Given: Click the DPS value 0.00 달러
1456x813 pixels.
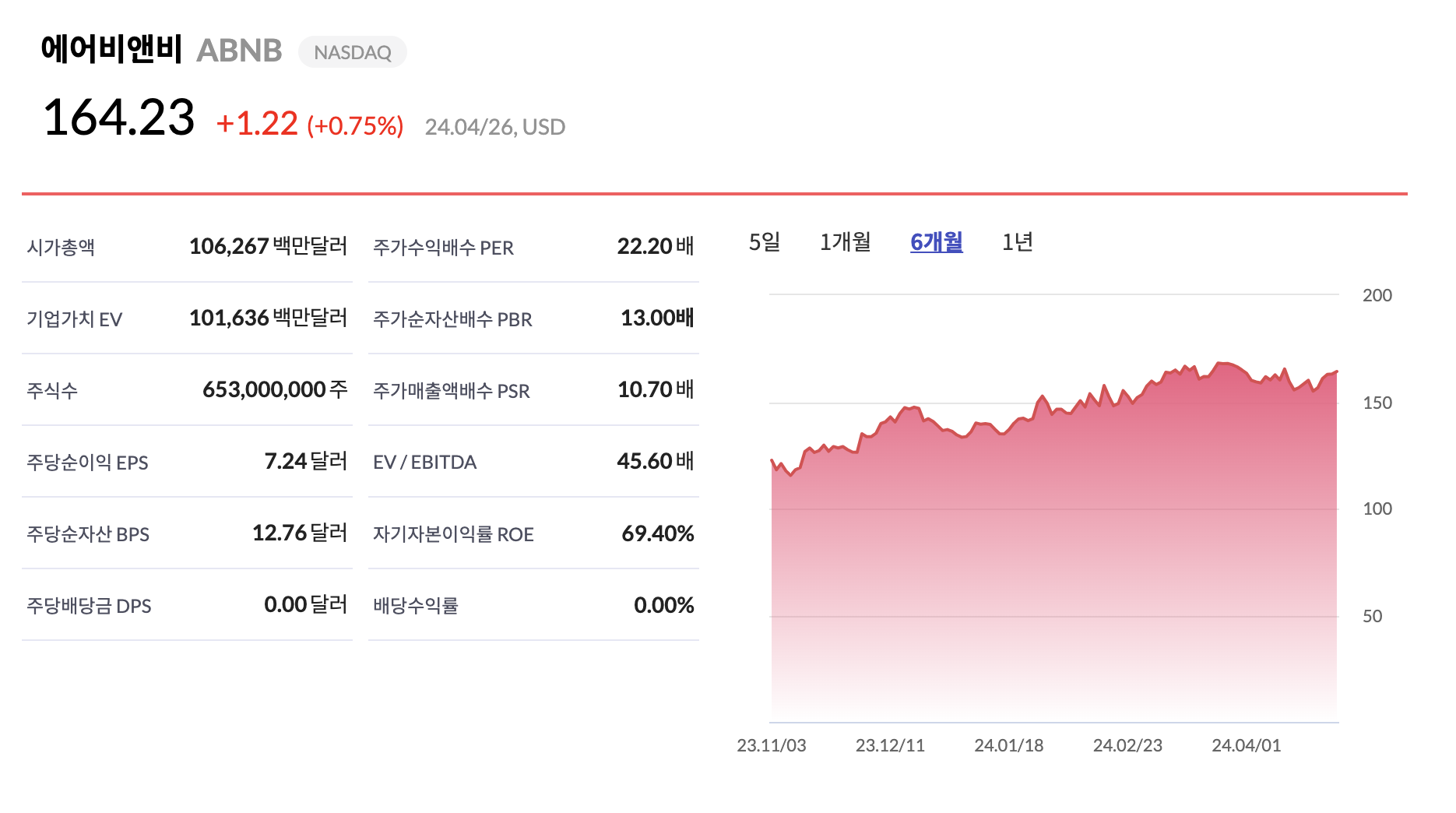Looking at the screenshot, I should [x=306, y=604].
